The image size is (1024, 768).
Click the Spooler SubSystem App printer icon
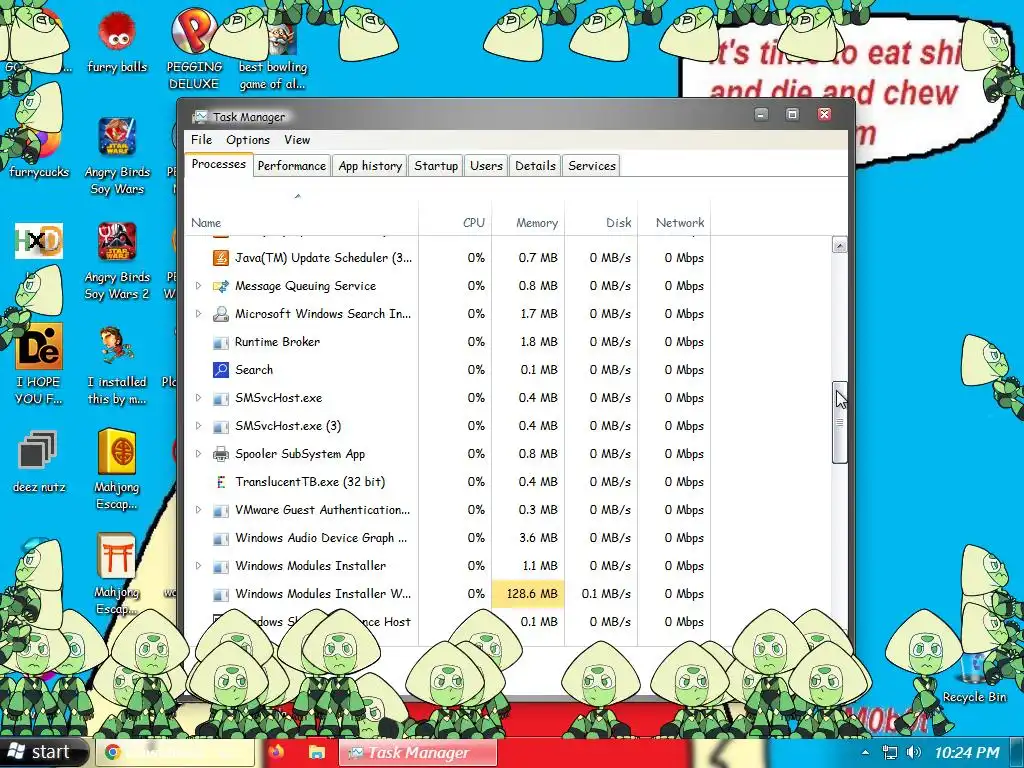coord(221,454)
